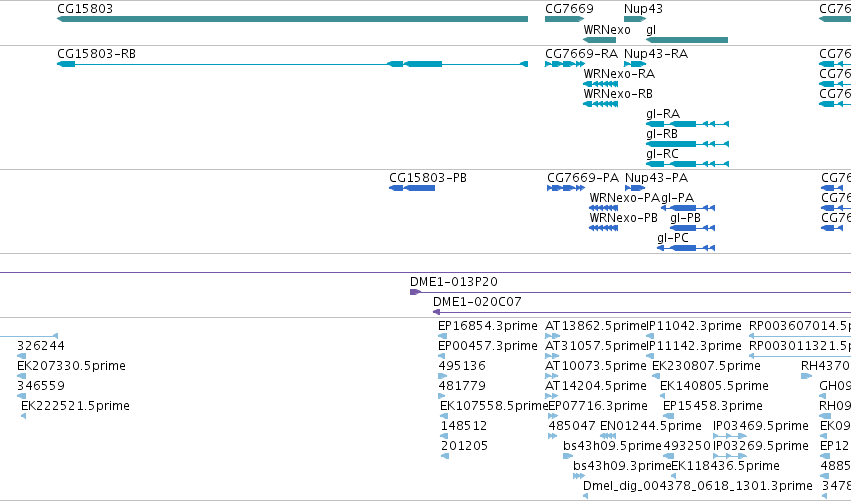Select the AT10073.5prime EST label

tap(596, 366)
